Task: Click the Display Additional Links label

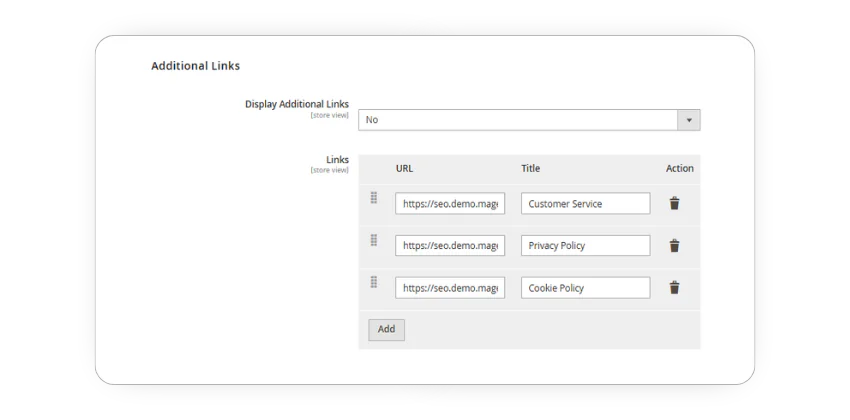Action: click(297, 104)
